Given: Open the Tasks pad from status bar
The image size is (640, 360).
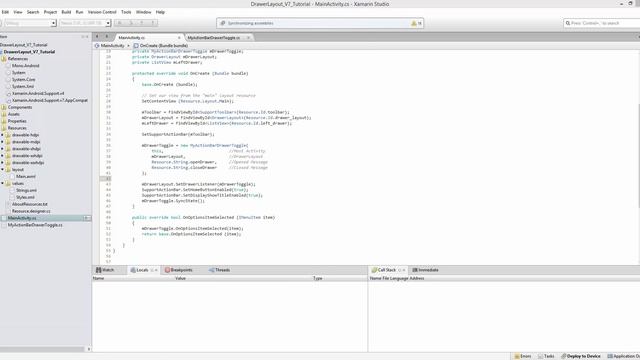Looking at the screenshot, I should 546,356.
